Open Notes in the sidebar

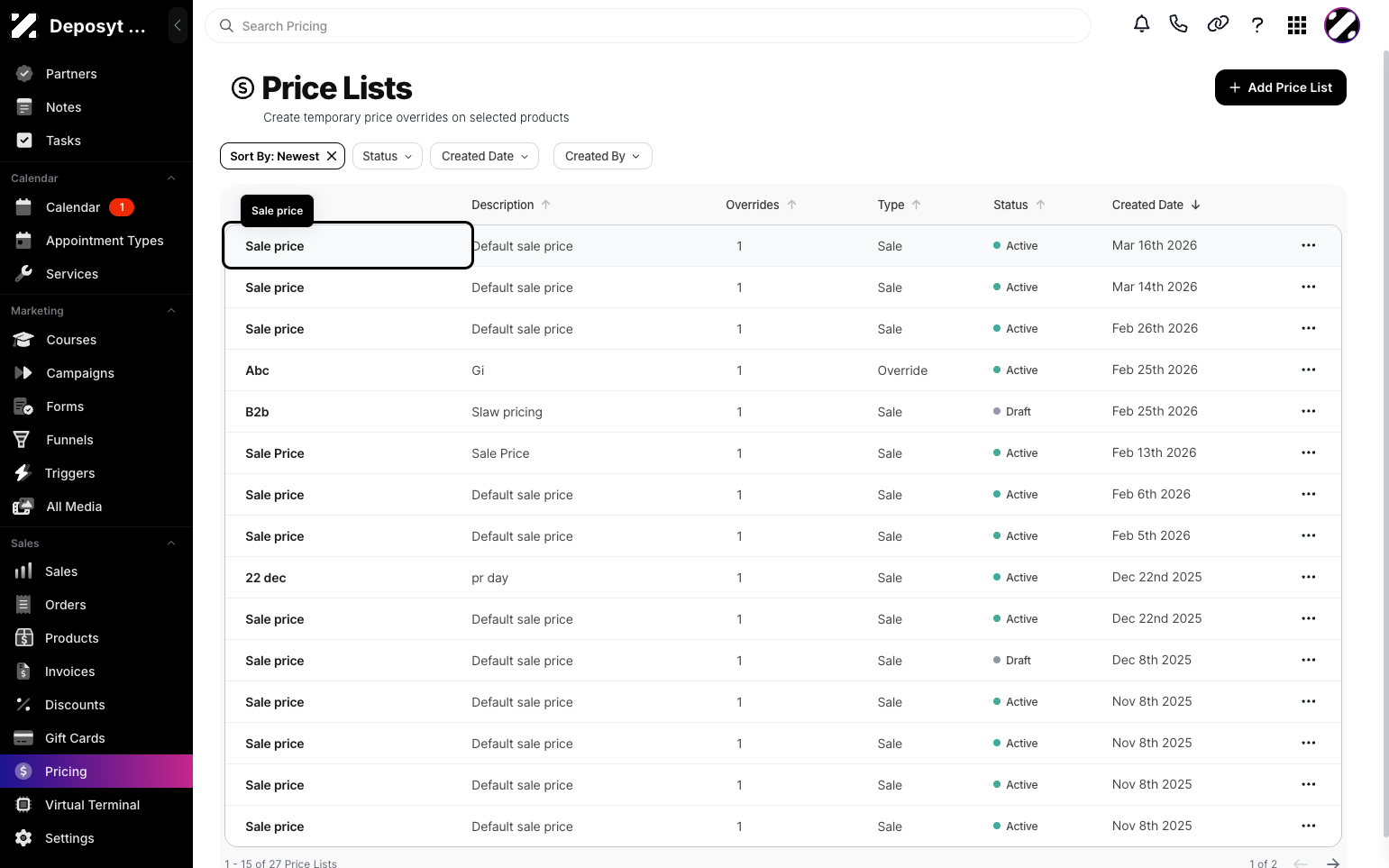96,107
